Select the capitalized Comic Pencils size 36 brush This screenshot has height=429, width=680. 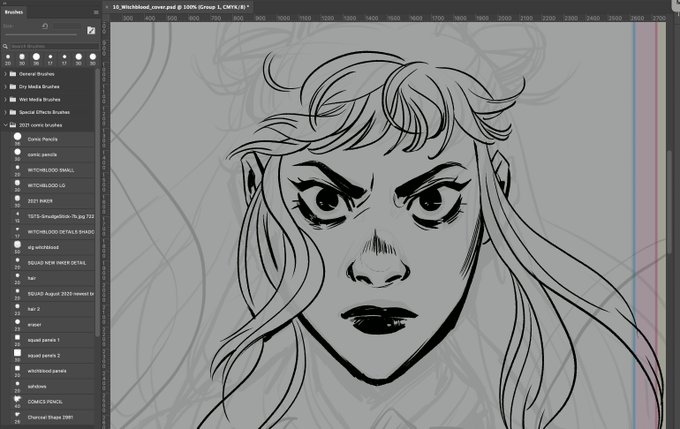pyautogui.click(x=51, y=139)
